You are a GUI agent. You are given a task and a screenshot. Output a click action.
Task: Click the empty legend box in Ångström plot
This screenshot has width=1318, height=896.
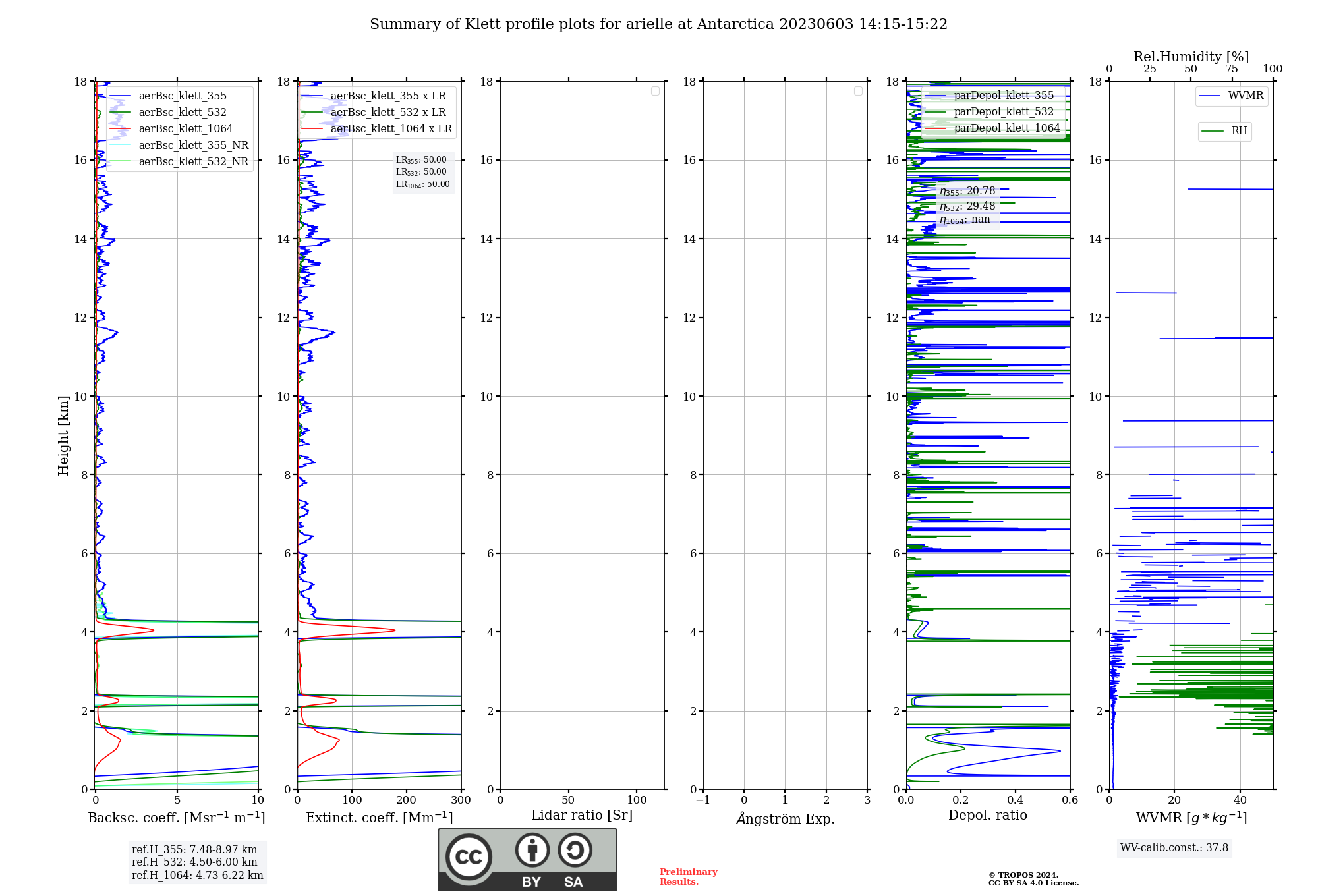pyautogui.click(x=858, y=91)
